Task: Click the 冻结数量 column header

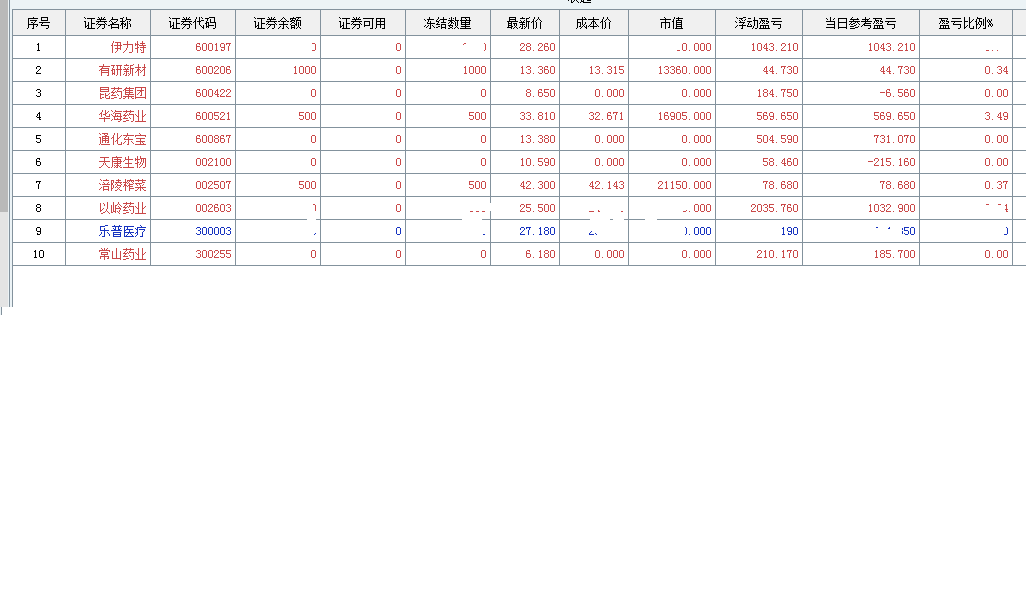Action: 448,24
